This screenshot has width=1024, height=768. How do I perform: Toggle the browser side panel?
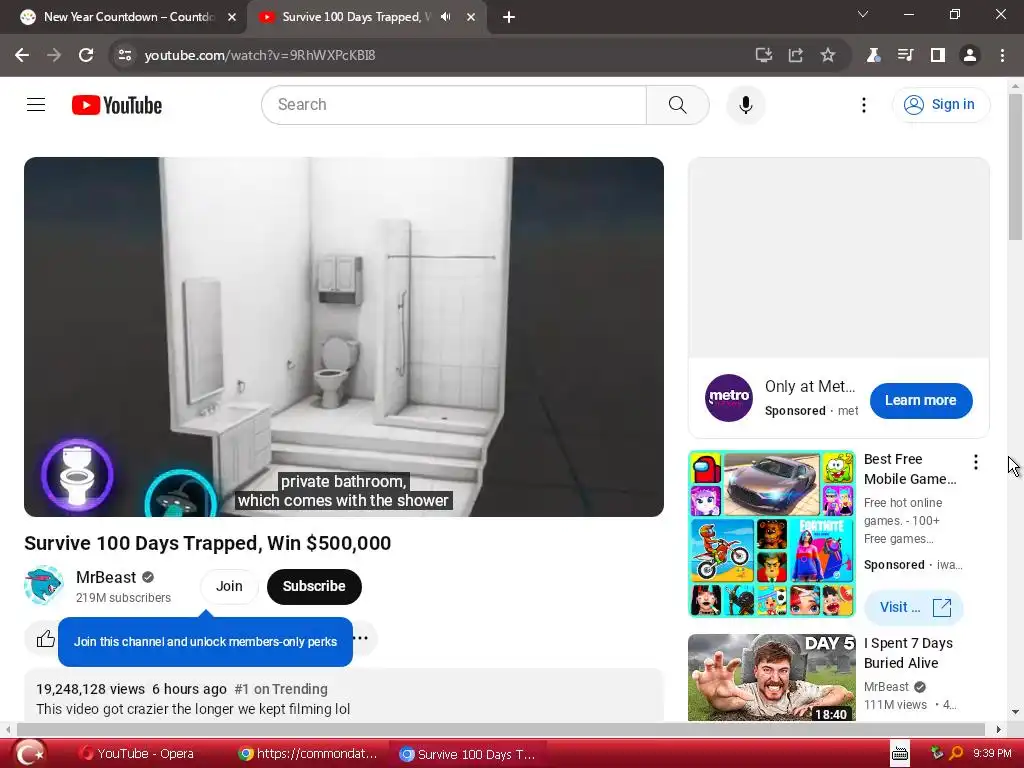[938, 56]
